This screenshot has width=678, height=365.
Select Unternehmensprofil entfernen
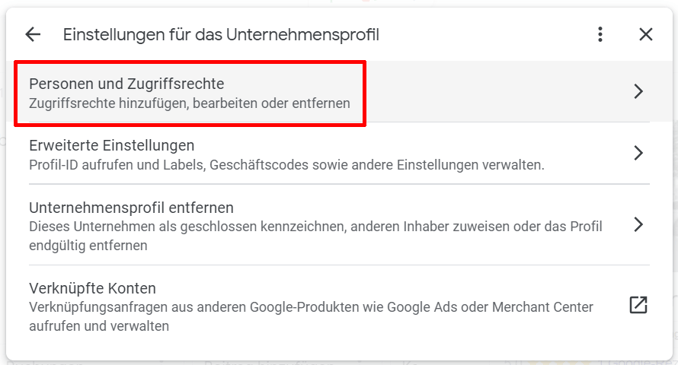(339, 225)
